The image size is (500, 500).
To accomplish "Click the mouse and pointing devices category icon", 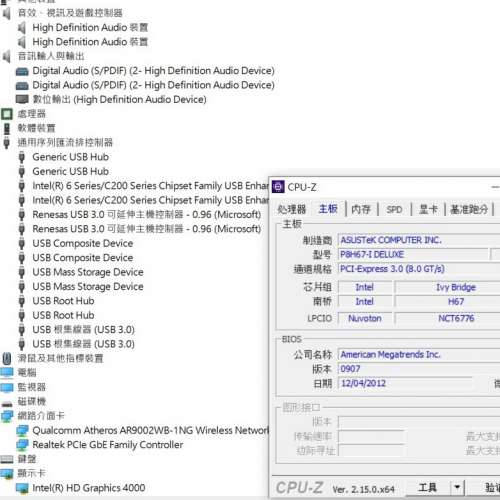I will (7, 358).
